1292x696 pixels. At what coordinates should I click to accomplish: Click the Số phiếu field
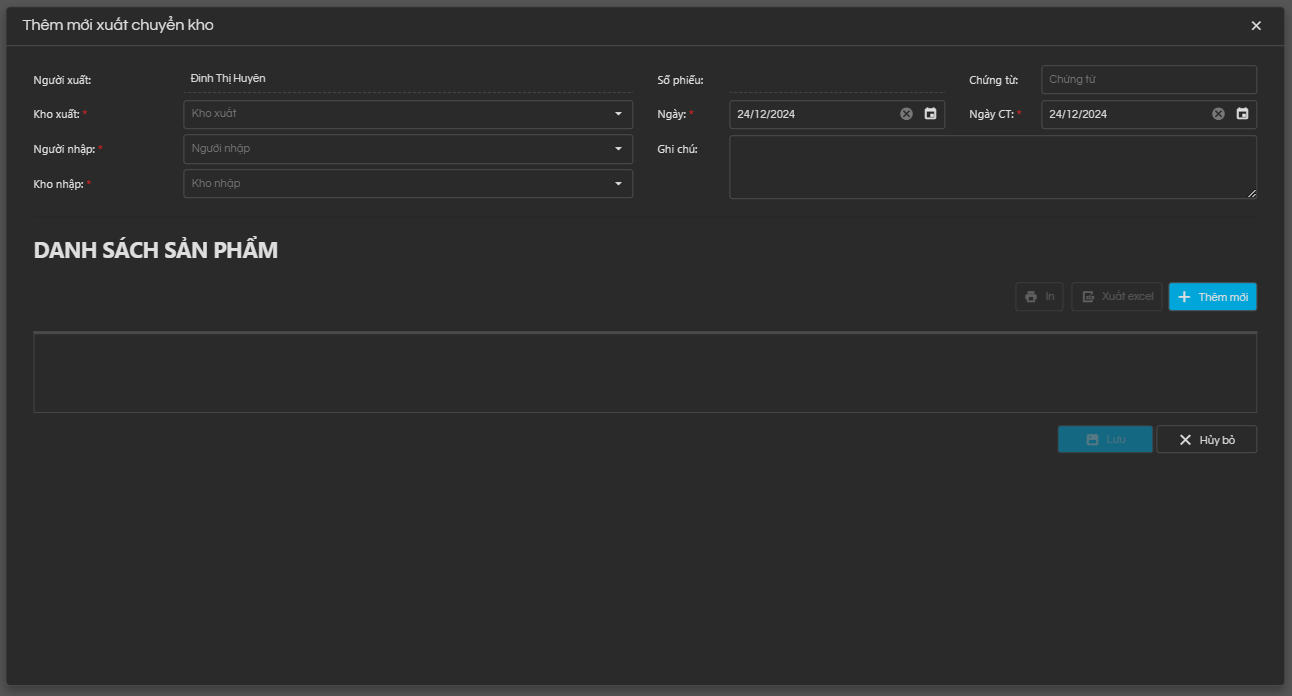836,80
